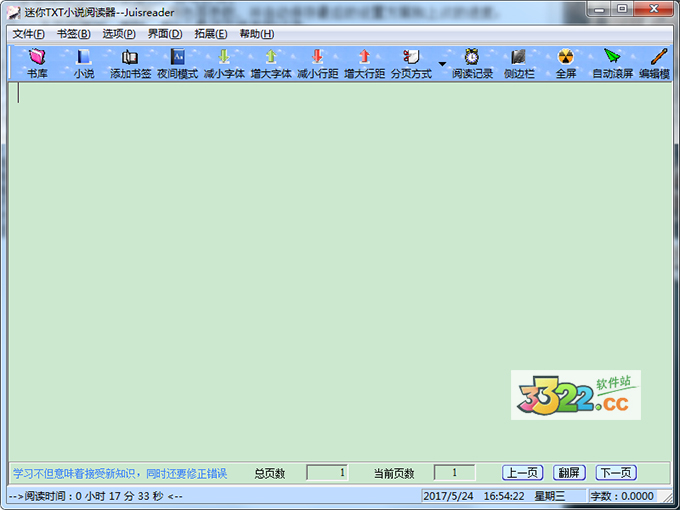Open the 界面(D) menu

tap(165, 34)
